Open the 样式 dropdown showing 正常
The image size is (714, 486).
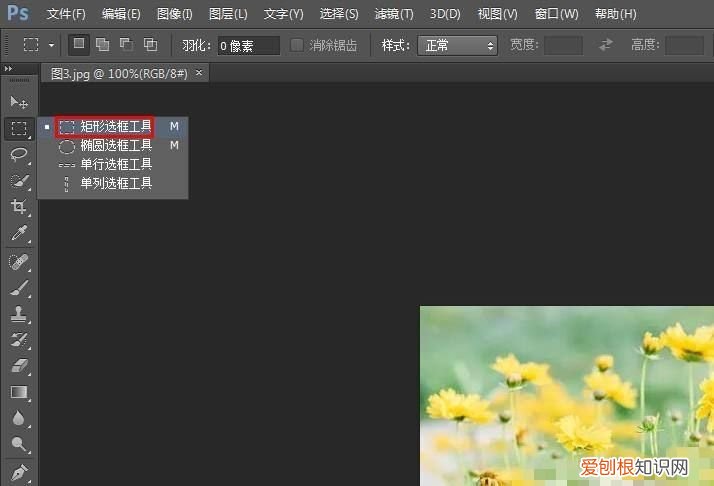click(x=457, y=45)
